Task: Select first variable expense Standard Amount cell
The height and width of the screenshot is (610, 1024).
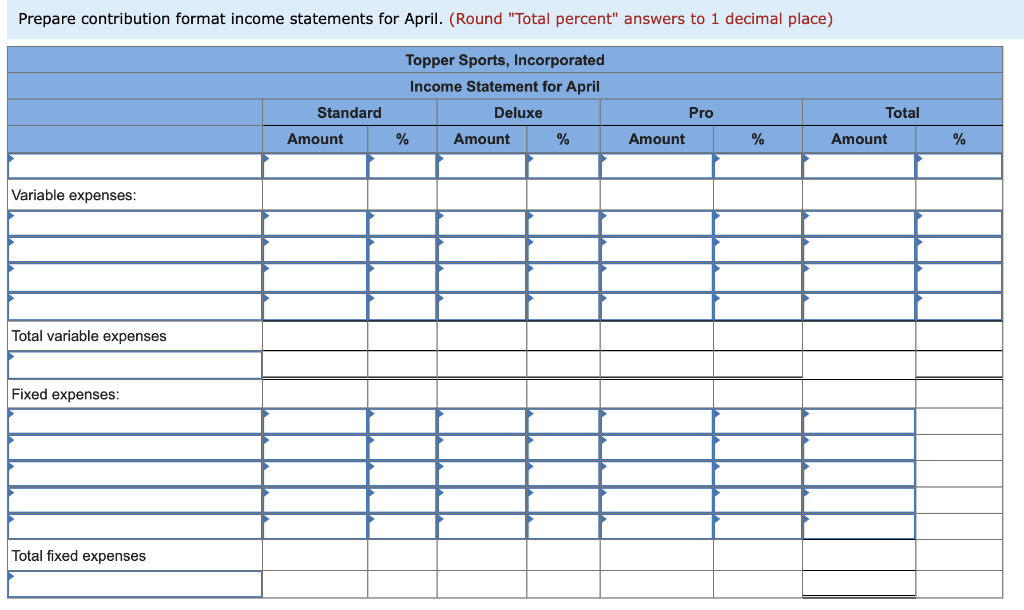Action: pos(315,223)
